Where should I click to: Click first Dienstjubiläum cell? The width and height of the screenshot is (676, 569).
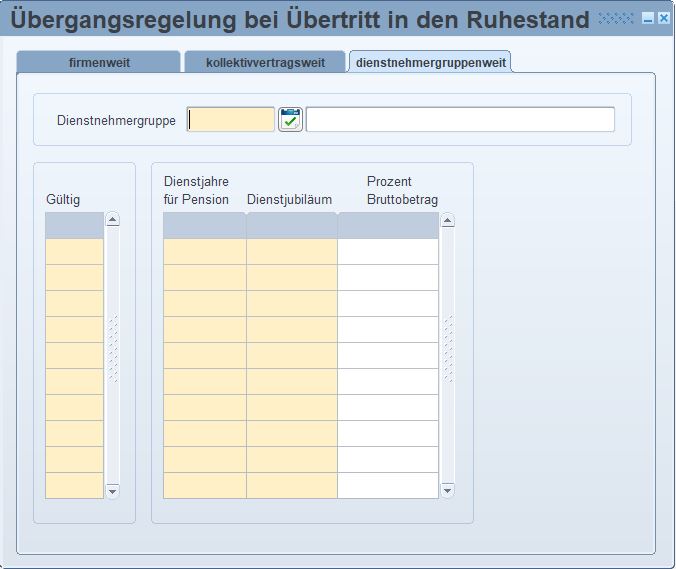coord(291,251)
